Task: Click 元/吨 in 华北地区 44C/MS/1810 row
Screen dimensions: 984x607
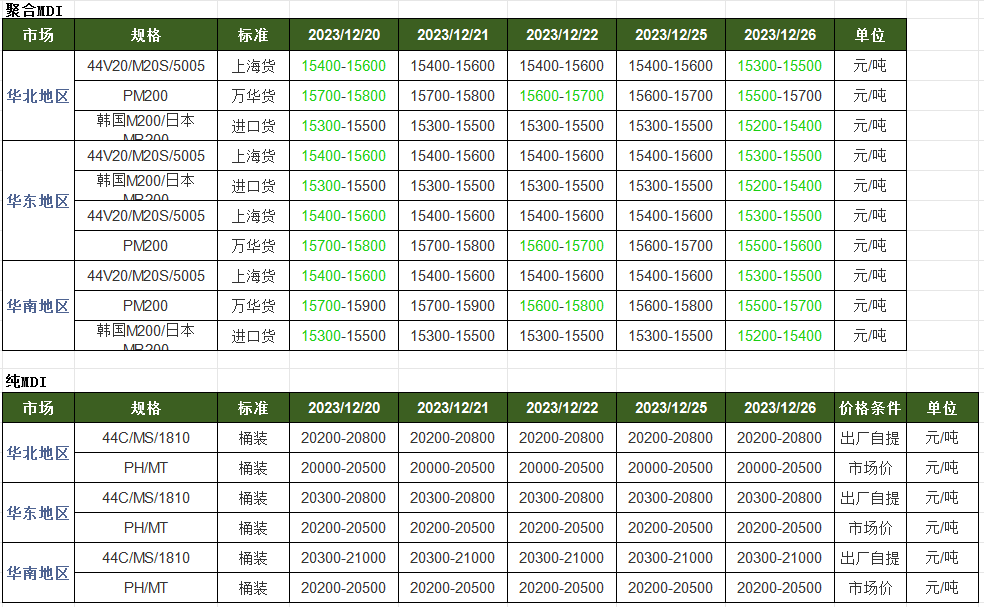Action: (x=942, y=438)
